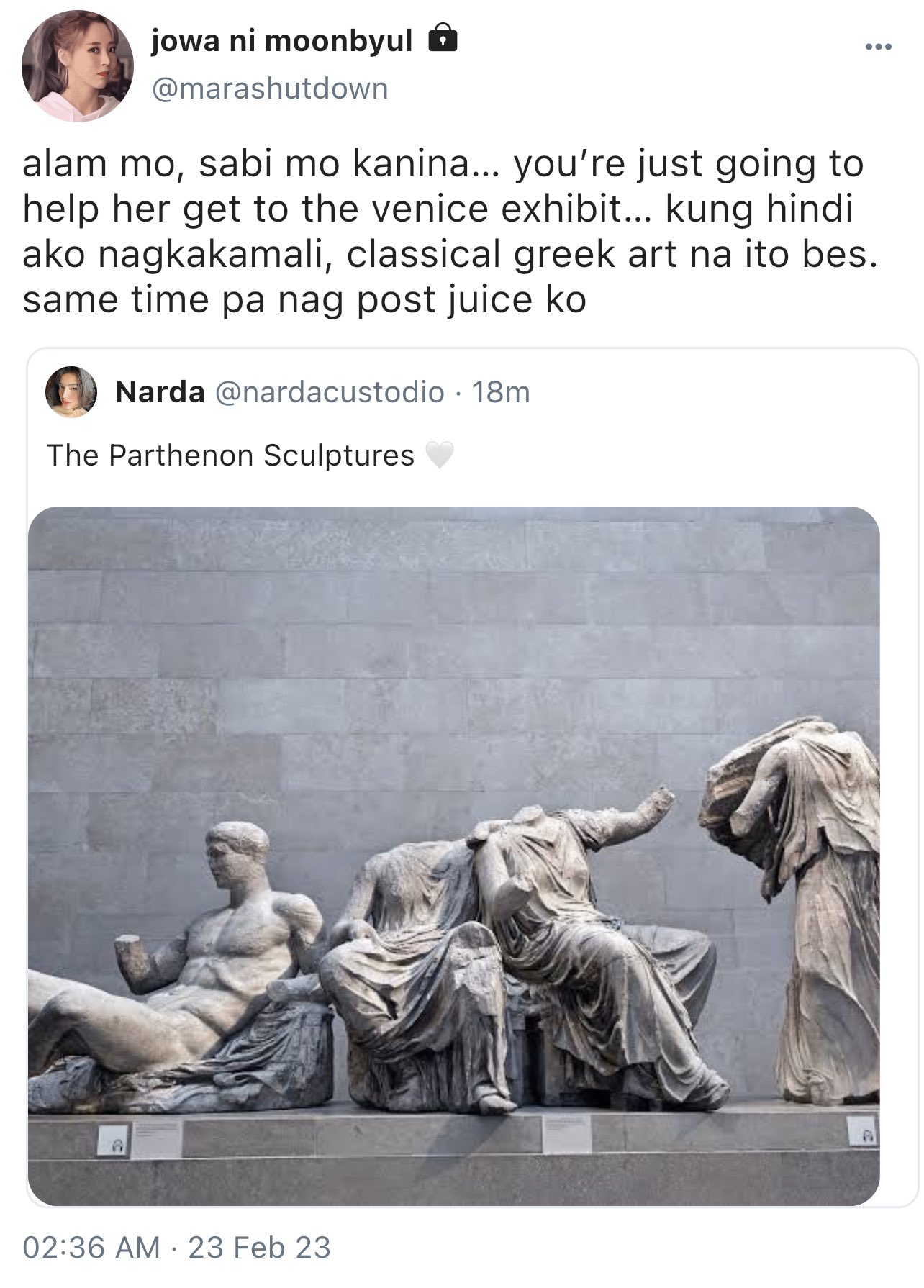Image resolution: width=924 pixels, height=1288 pixels.
Task: Click the main tweet text about venice exhibit
Action: [x=450, y=232]
